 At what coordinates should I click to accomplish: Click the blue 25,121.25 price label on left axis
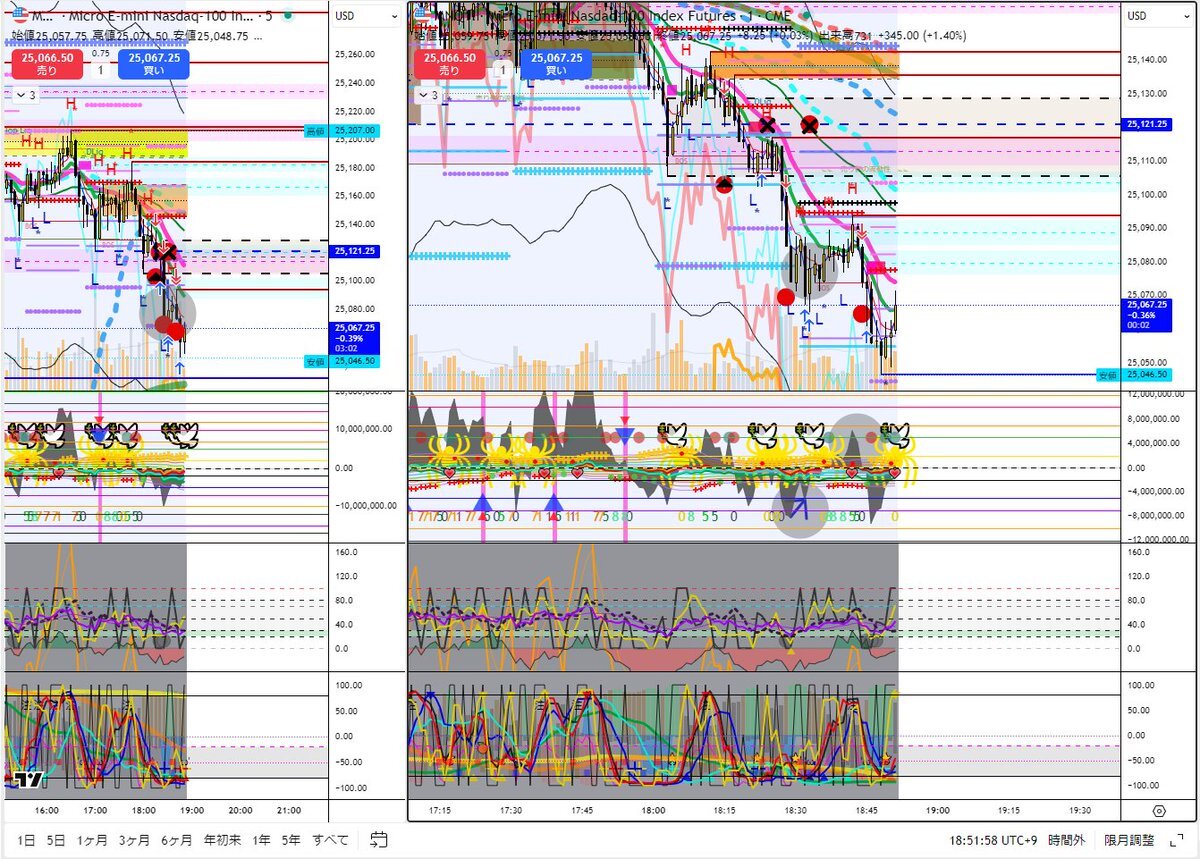[x=354, y=252]
